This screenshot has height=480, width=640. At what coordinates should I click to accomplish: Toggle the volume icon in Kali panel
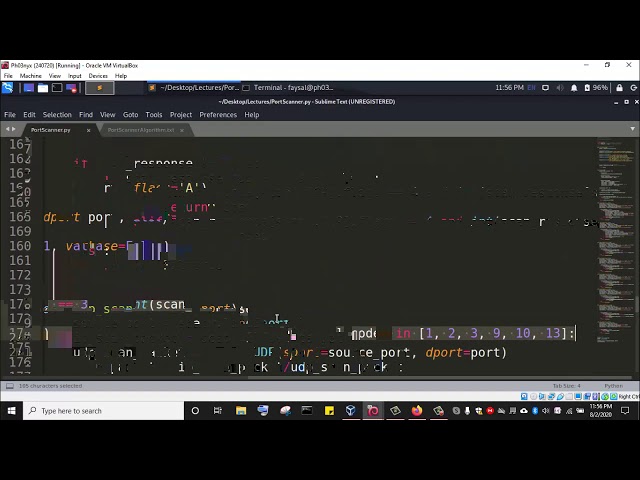tap(560, 88)
